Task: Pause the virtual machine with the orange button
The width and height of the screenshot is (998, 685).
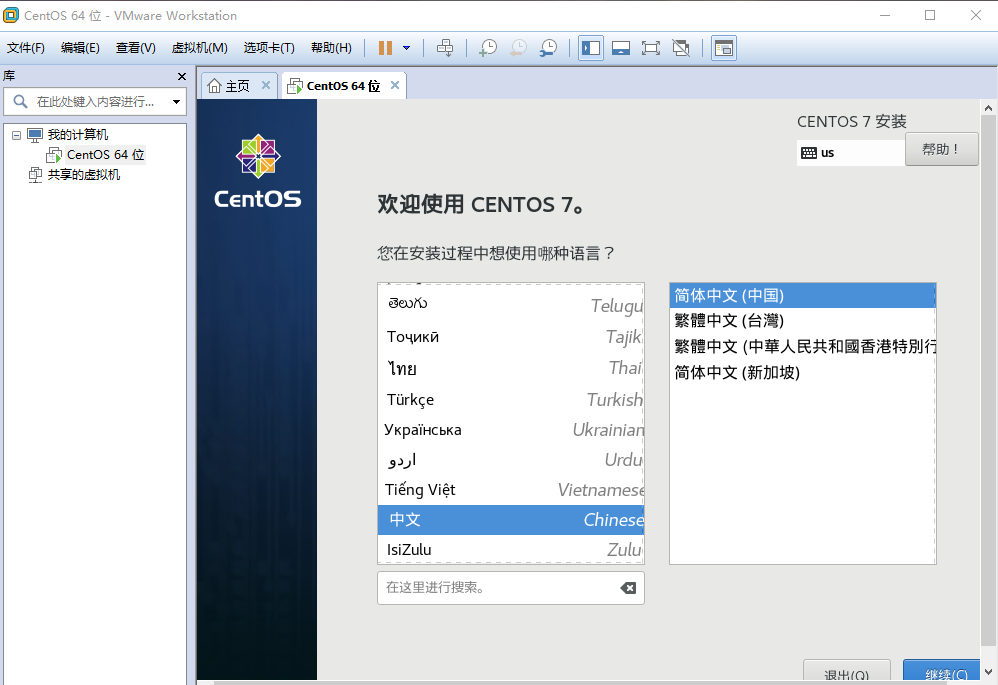Action: (385, 48)
